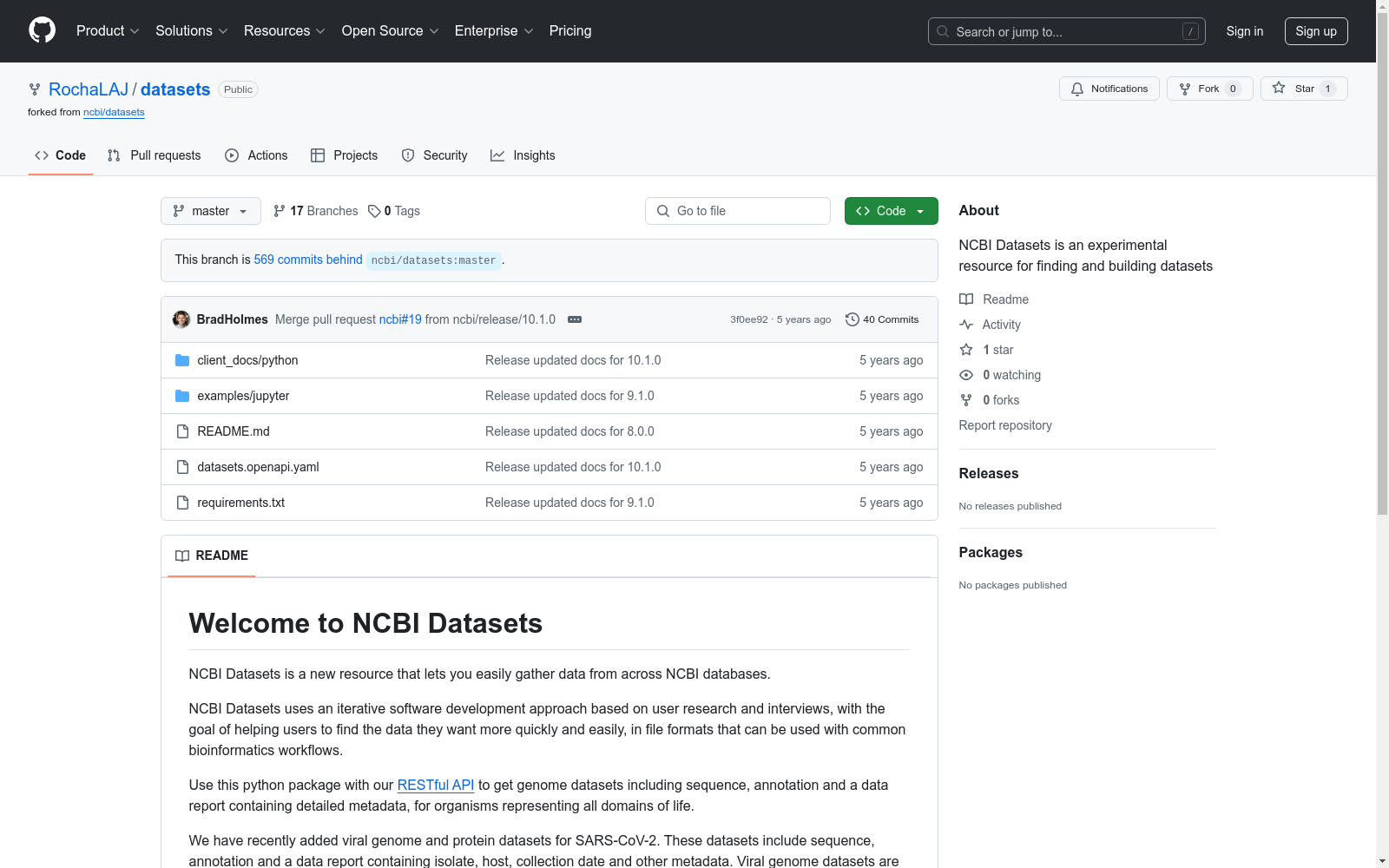
Task: Click the 569 commits behind link
Action: 308,260
